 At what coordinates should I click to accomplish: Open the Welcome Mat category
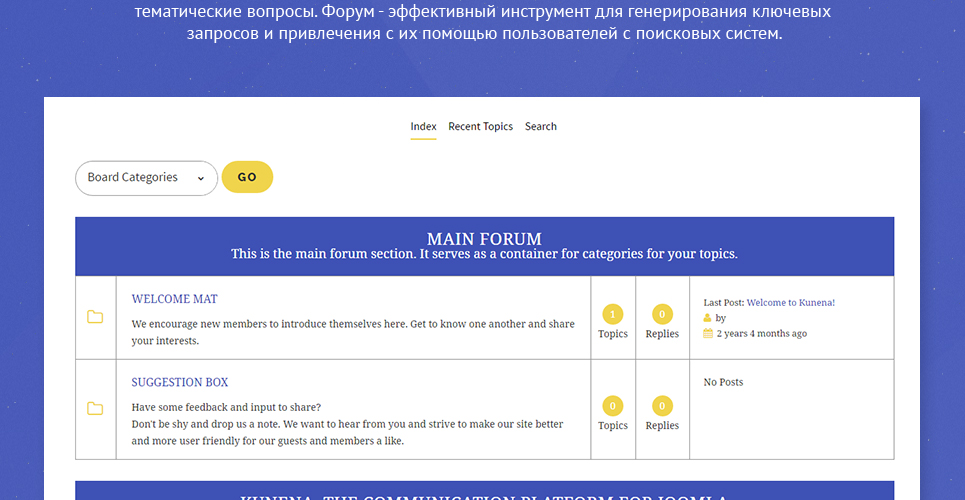[175, 299]
